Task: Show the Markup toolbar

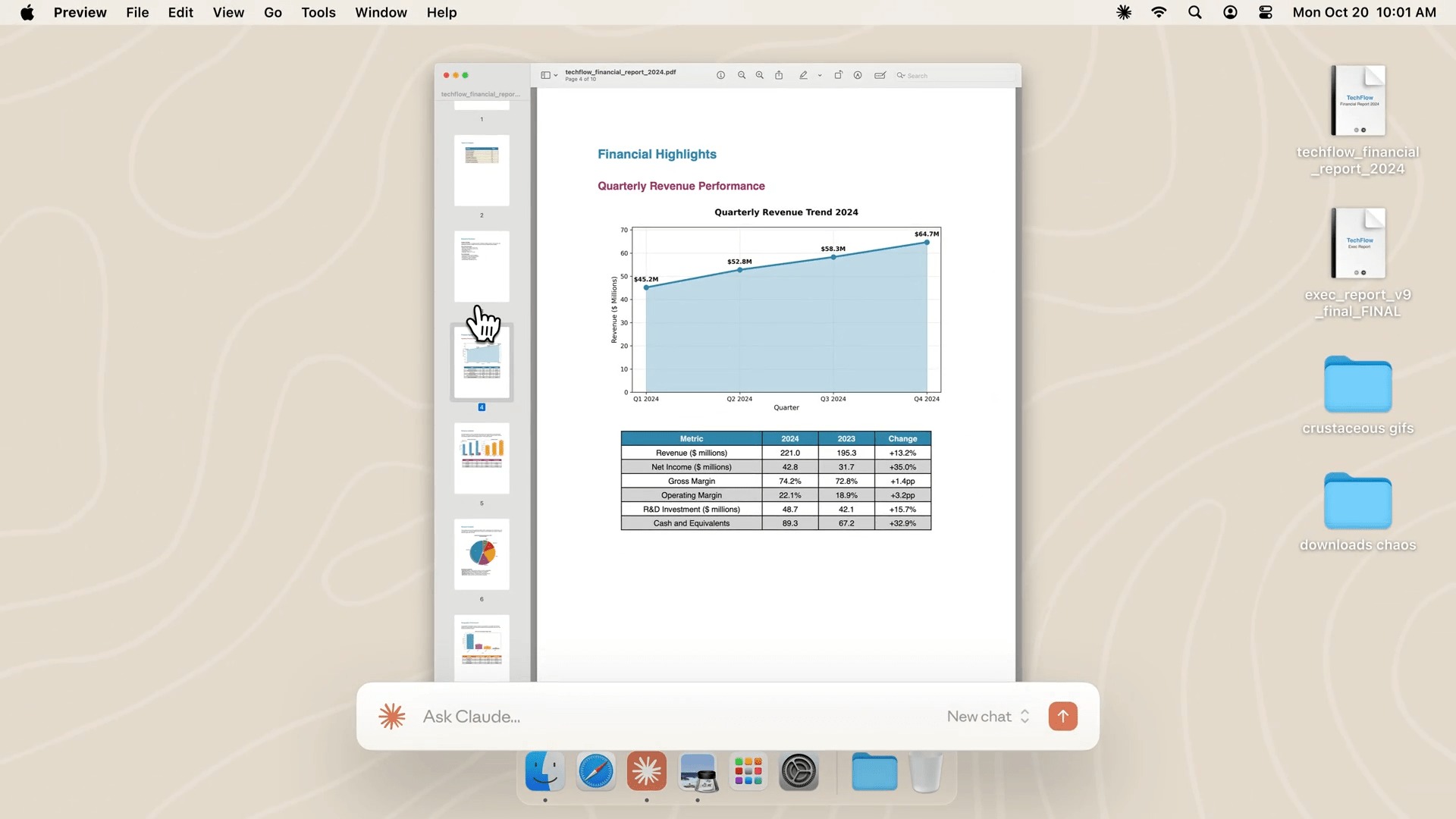Action: [x=858, y=75]
